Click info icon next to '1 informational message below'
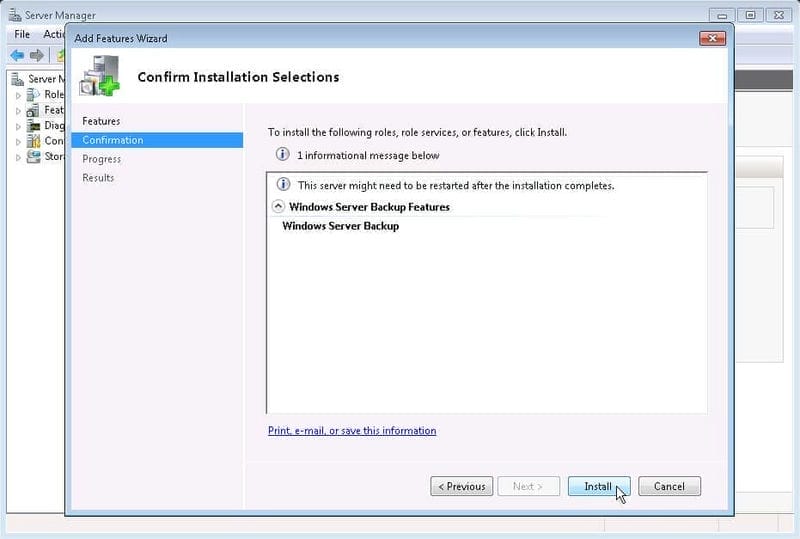 [x=283, y=154]
